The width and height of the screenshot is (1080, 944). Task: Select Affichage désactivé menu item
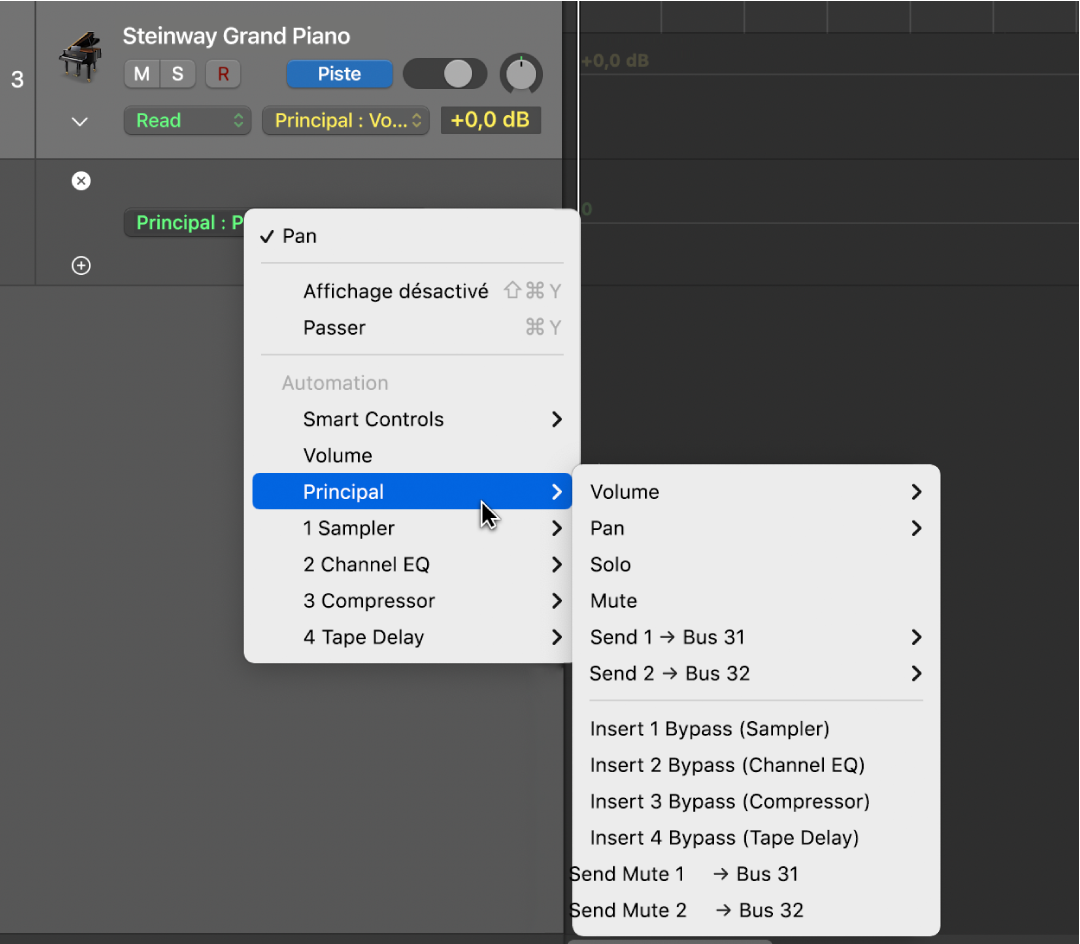pos(395,291)
